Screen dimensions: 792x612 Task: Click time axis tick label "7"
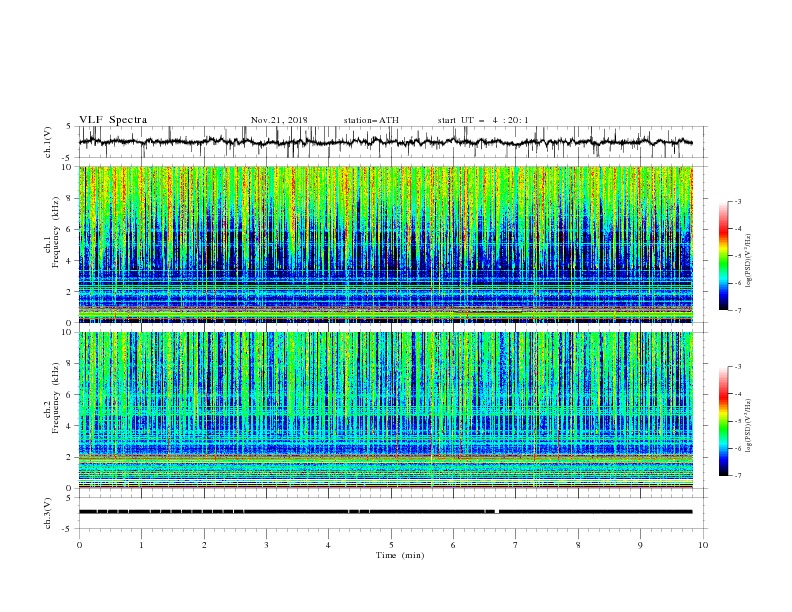[x=516, y=545]
